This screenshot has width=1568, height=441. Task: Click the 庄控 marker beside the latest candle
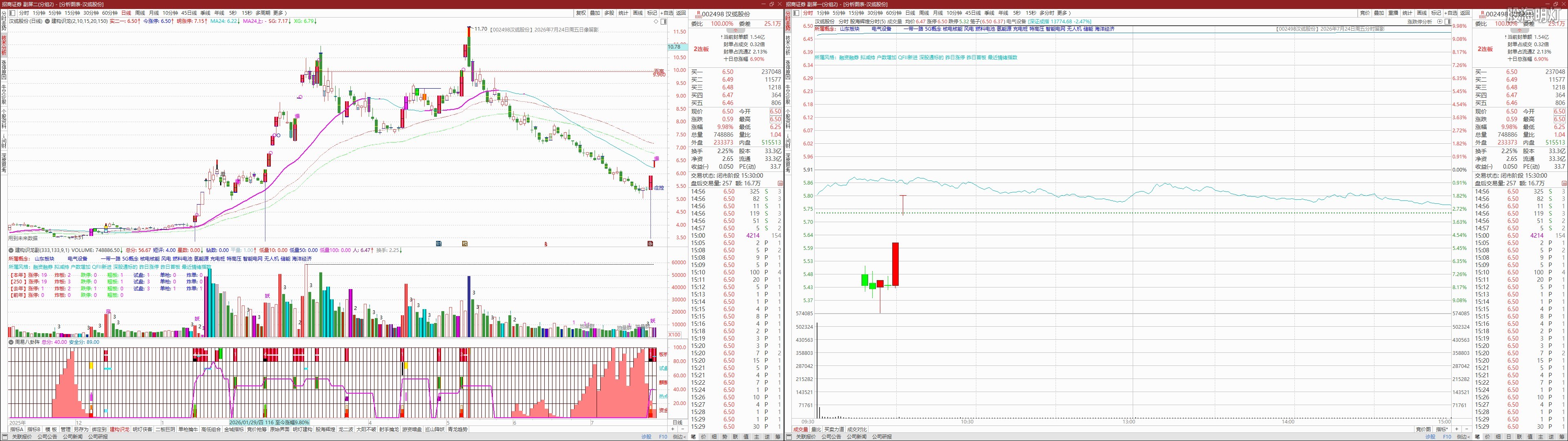click(x=659, y=187)
